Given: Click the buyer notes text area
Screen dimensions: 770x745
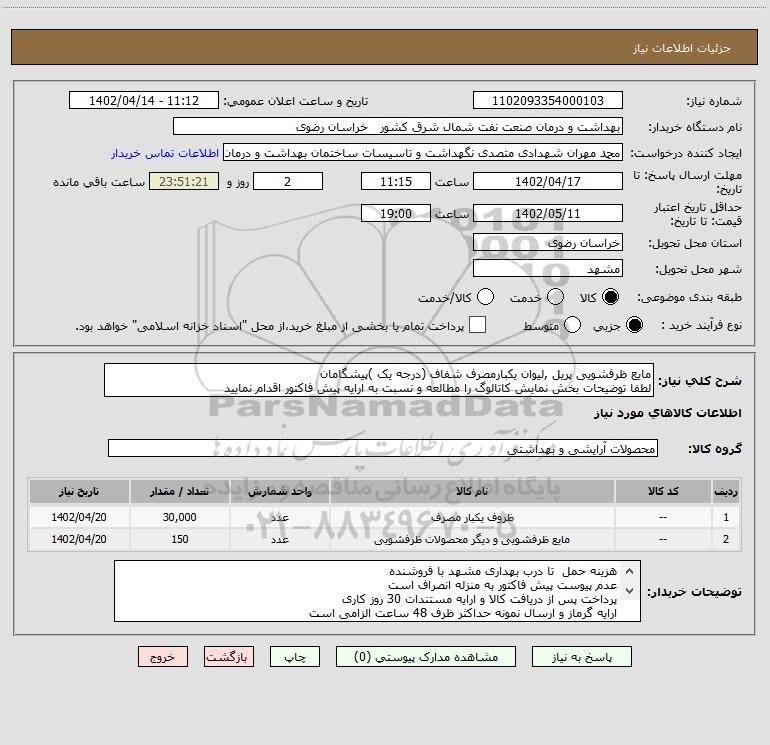Looking at the screenshot, I should pos(377,591).
